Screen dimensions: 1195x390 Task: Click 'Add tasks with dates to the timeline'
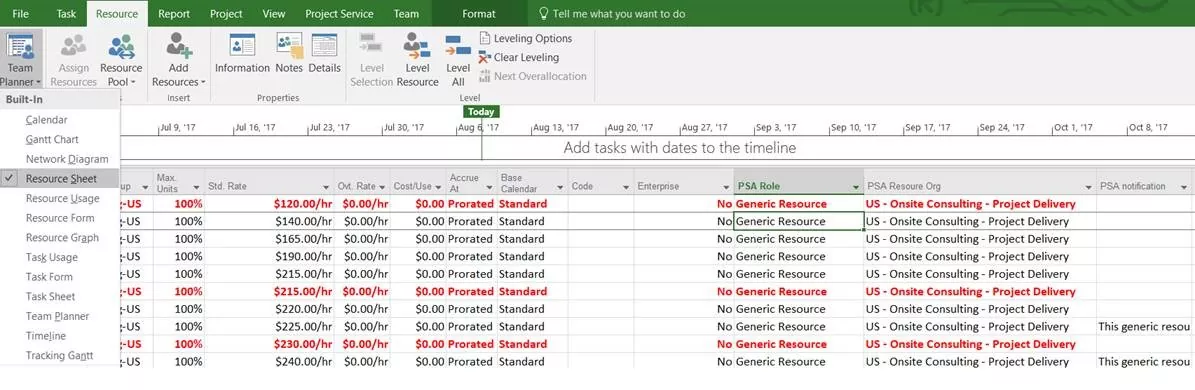(680, 148)
